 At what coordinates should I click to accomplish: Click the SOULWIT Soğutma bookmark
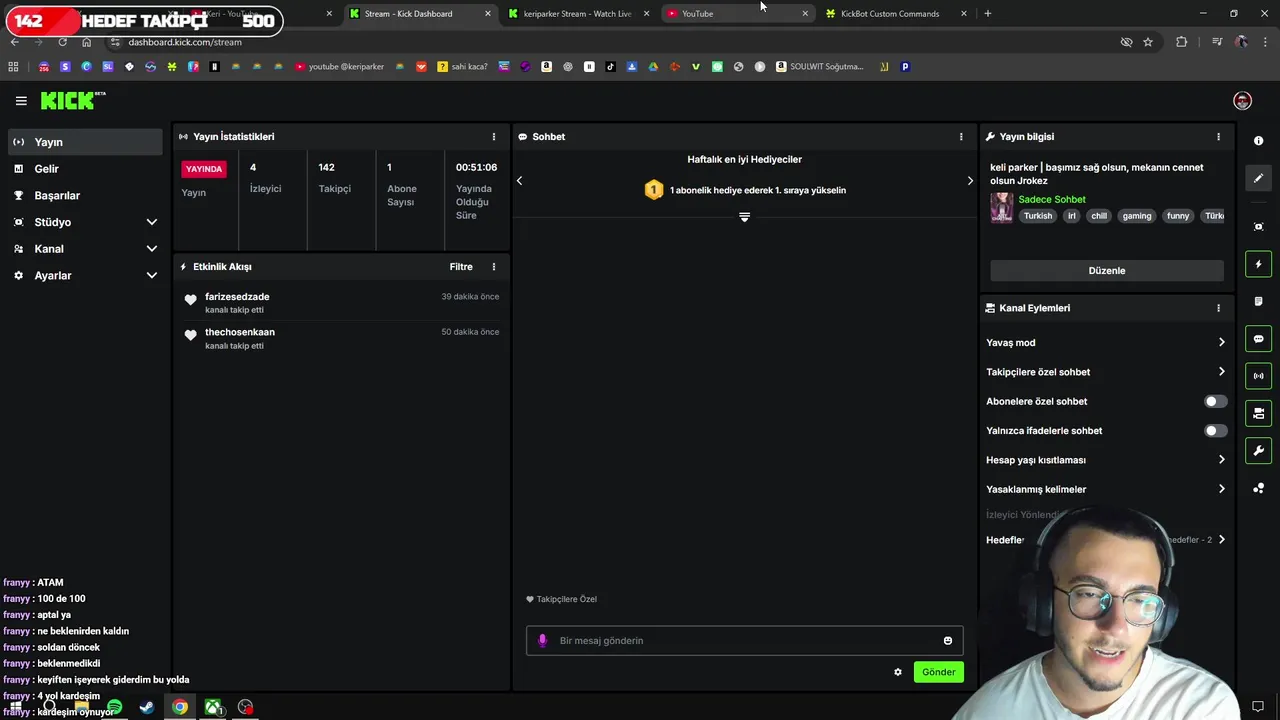tap(819, 67)
